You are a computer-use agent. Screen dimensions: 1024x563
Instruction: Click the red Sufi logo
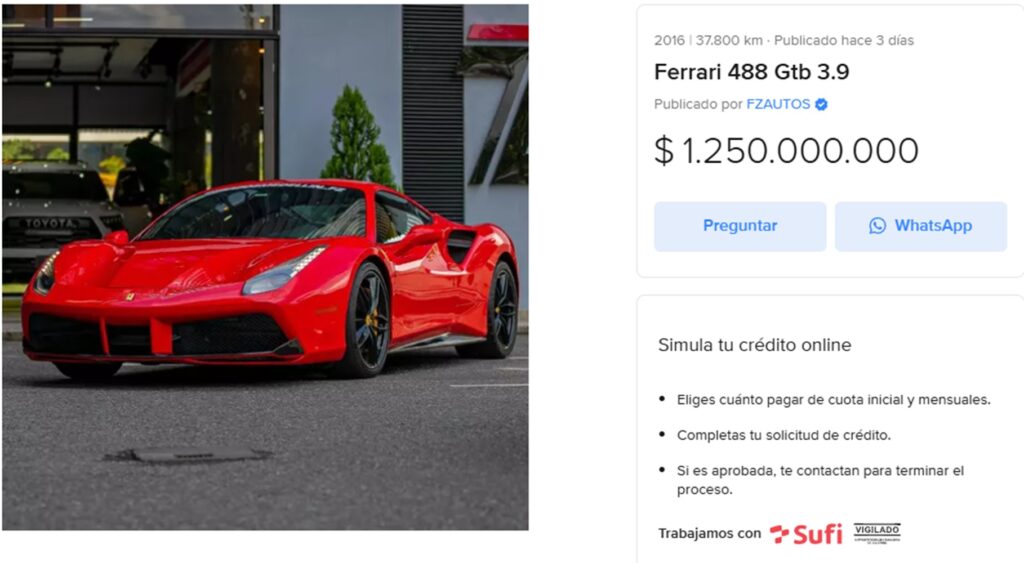[x=806, y=534]
